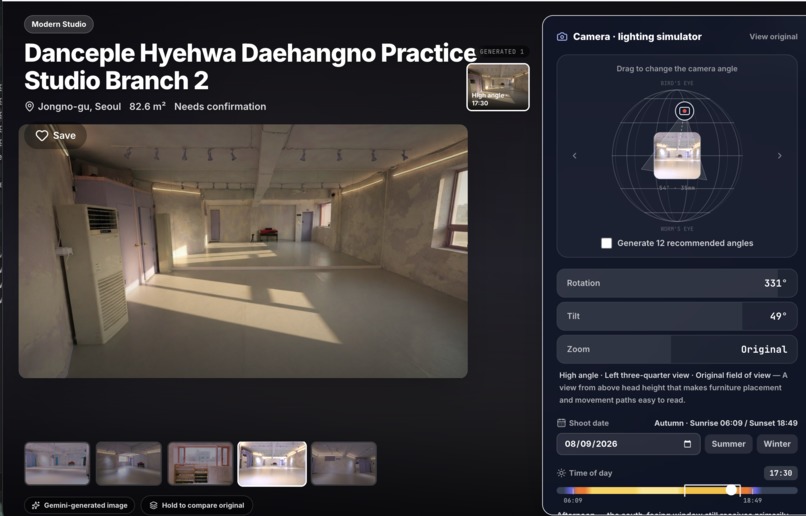Enable Generate 12 recommended angles checkbox
This screenshot has width=806, height=516.
607,243
